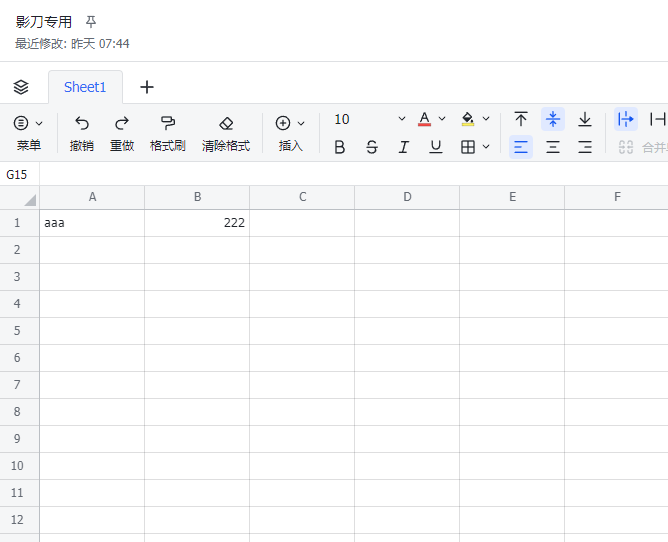668x542 pixels.
Task: Select the Format Painter (格式刷) tool
Action: point(167,123)
